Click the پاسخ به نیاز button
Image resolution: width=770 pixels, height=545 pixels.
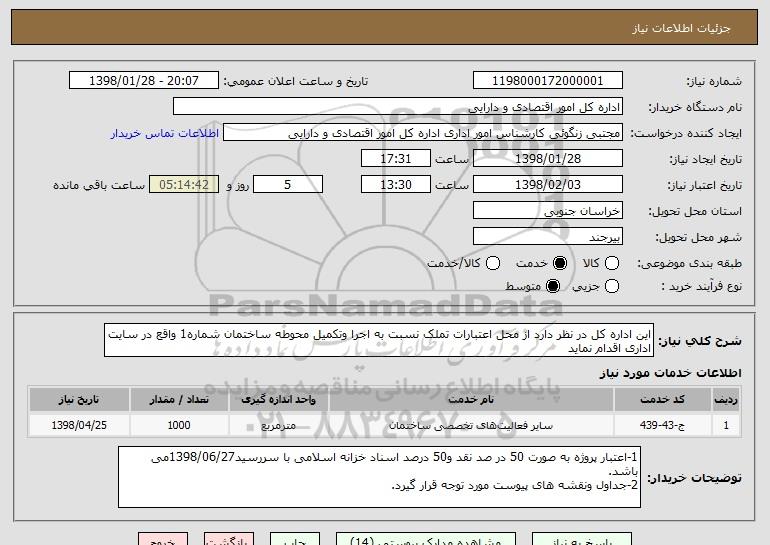[x=582, y=539]
